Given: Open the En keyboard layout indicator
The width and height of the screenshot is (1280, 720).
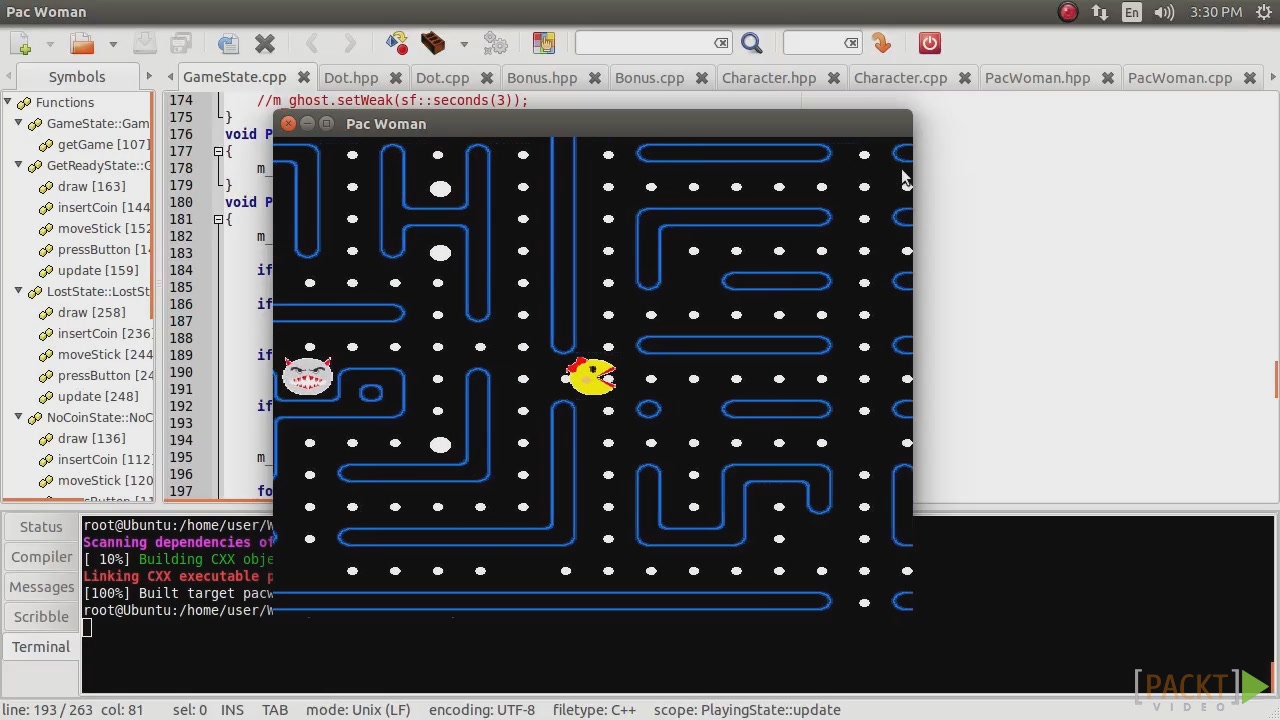Looking at the screenshot, I should (1132, 12).
